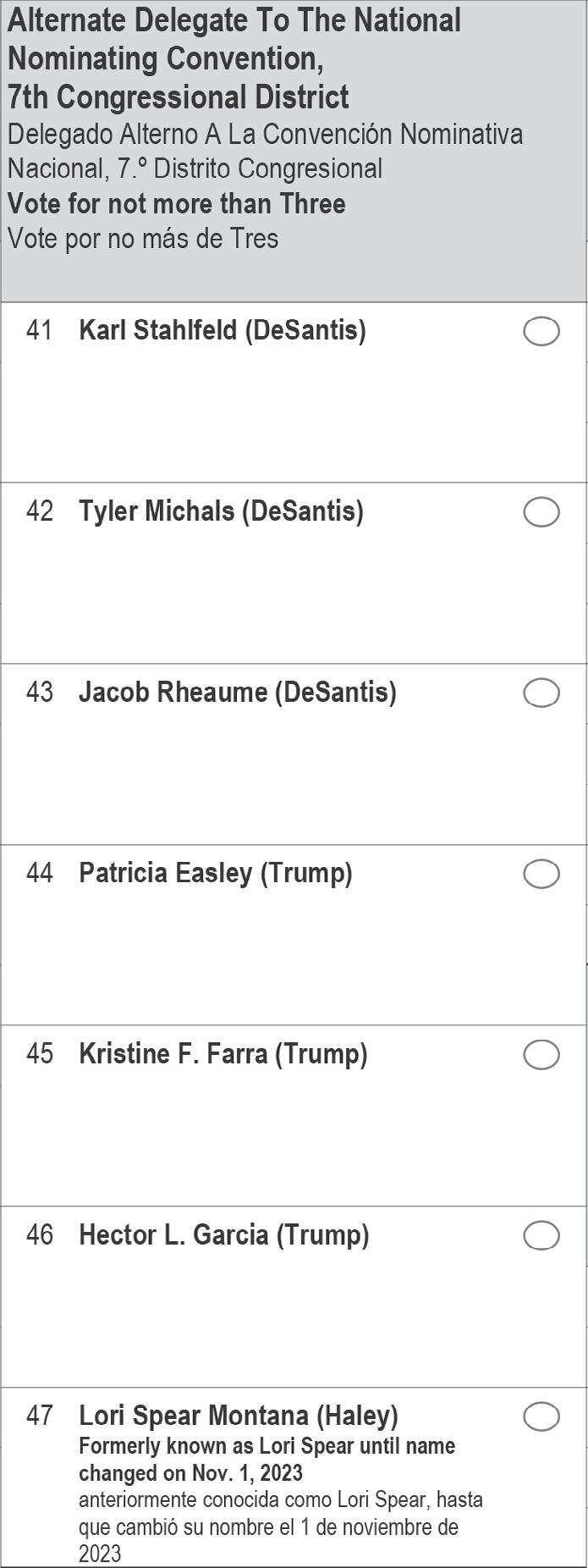Select the oval for Lori Spear Montana (Haley)
The width and height of the screenshot is (588, 1568).
(x=541, y=1416)
